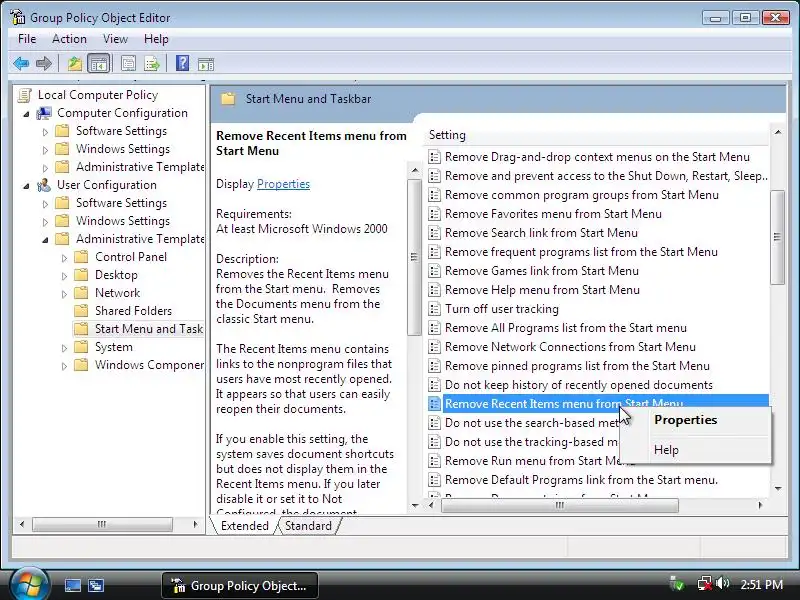Expand Windows Settings under Computer Configuration
The height and width of the screenshot is (600, 800).
point(45,150)
